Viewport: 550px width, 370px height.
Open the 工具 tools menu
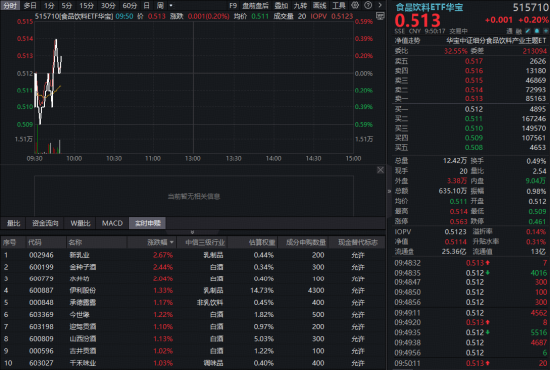(339, 5)
